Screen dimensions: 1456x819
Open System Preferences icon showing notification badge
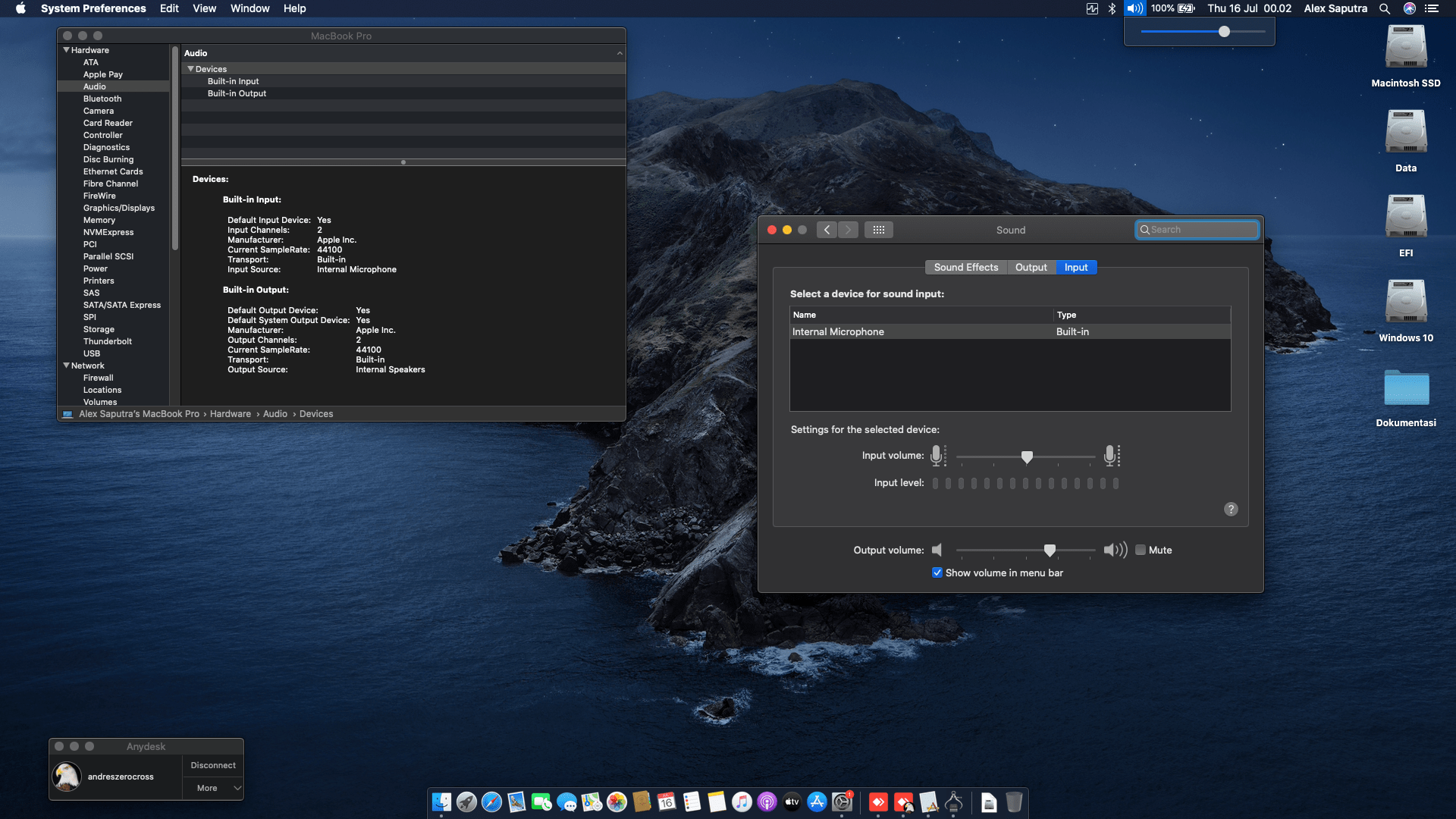click(840, 803)
